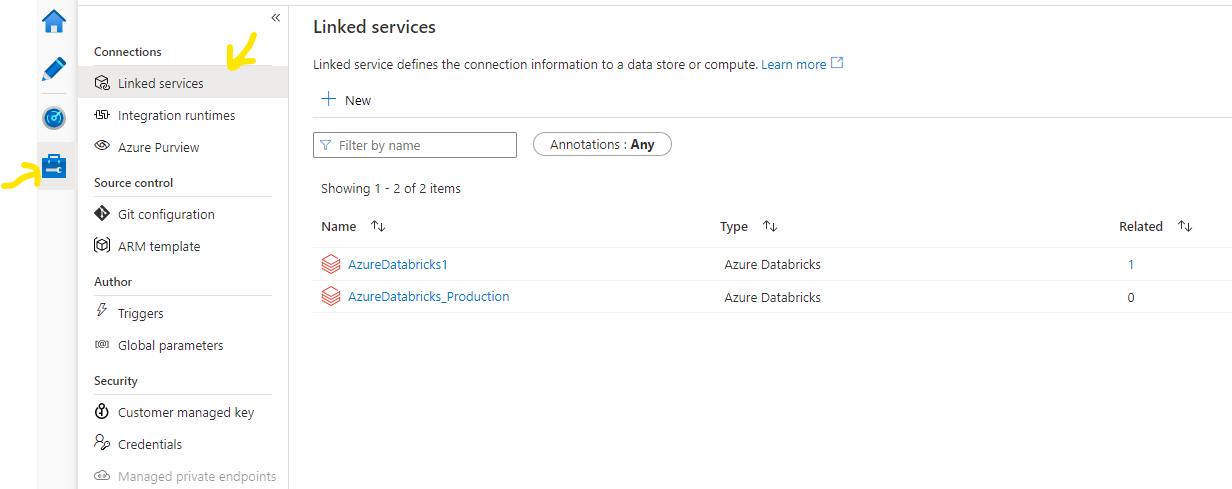Open AzureDatabricks_Production linked service

(x=429, y=297)
